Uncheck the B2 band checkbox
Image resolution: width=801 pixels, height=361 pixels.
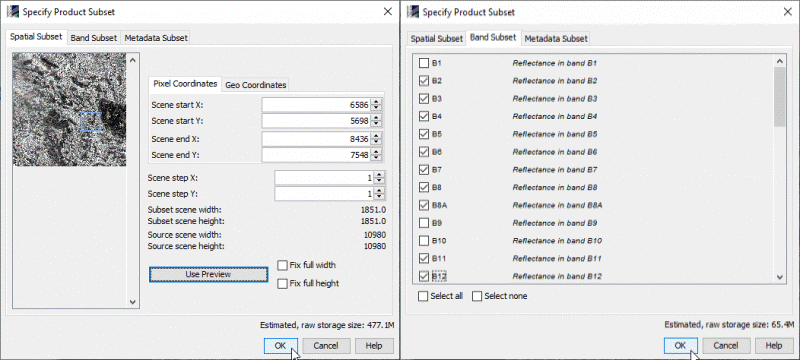424,81
